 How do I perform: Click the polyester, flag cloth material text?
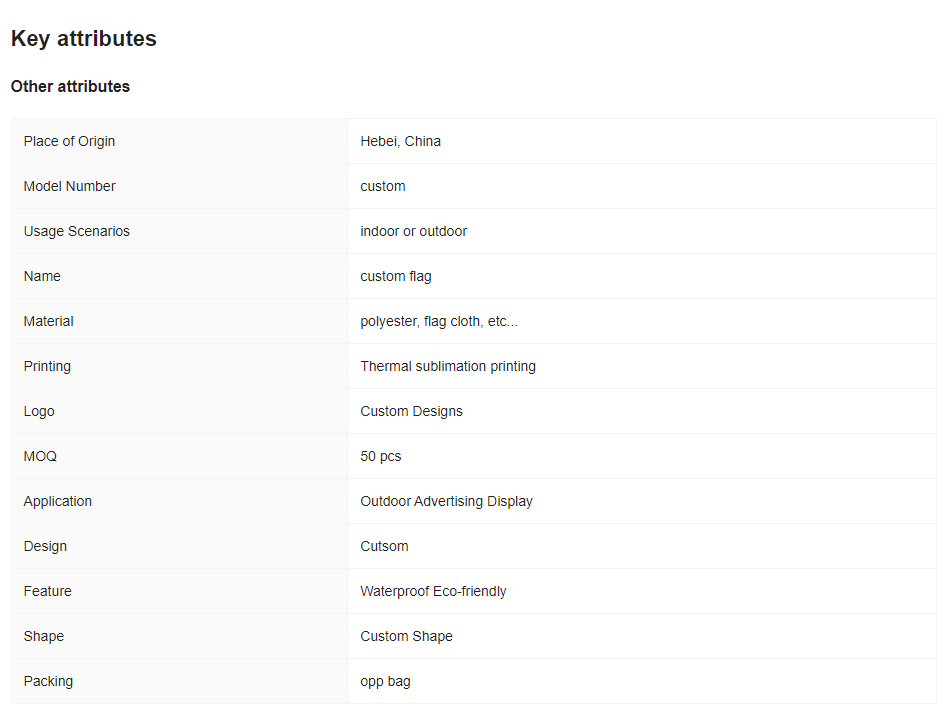pos(439,321)
